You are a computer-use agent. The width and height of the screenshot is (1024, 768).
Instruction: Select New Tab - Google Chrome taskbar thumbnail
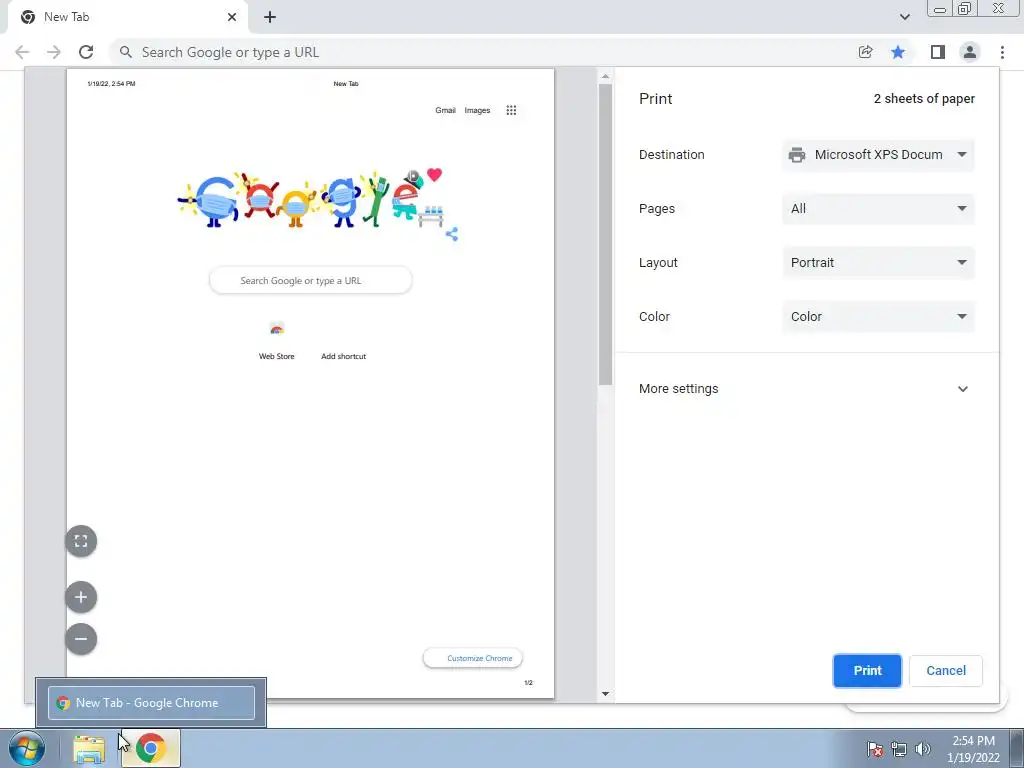pyautogui.click(x=151, y=703)
